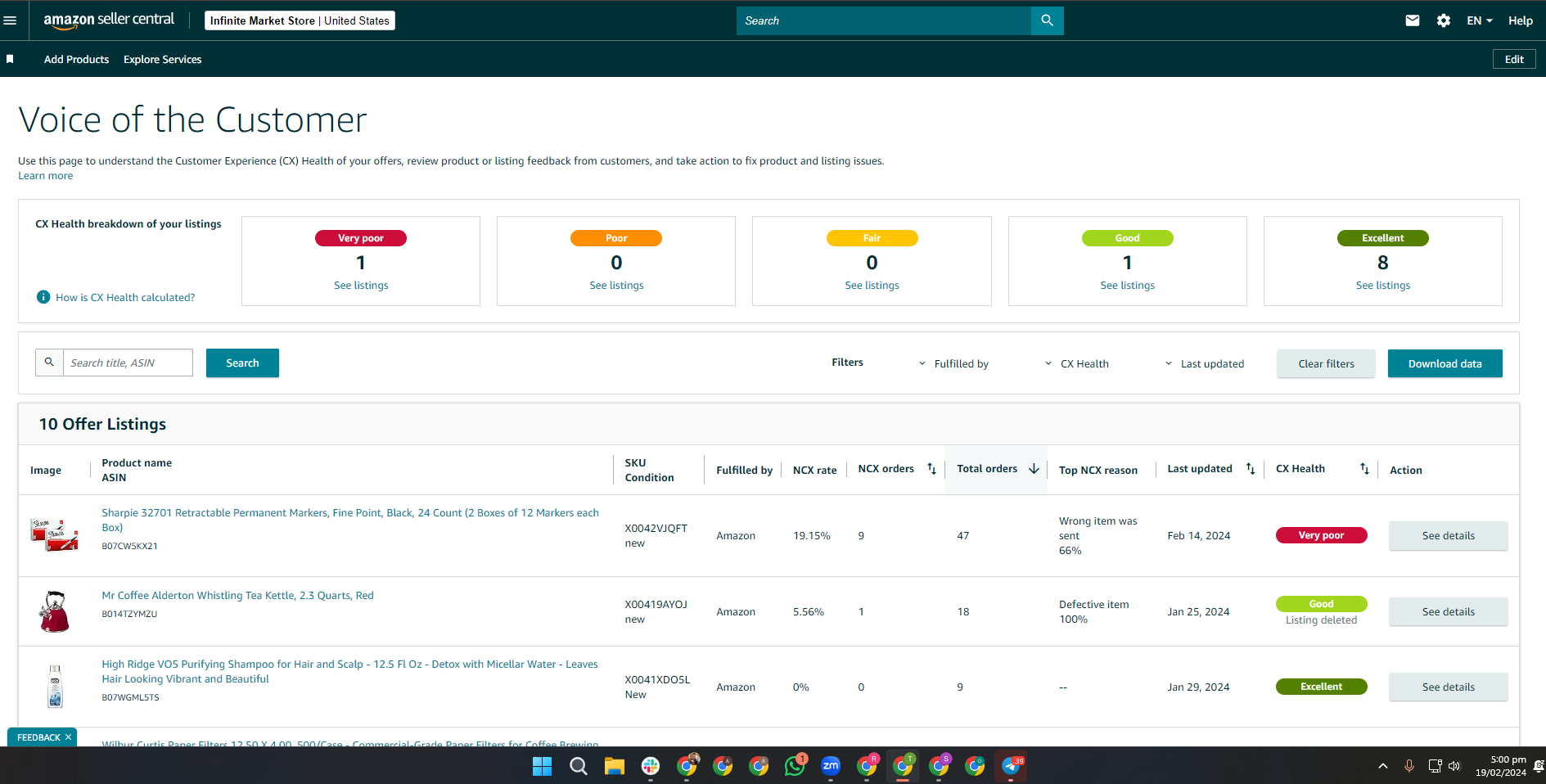Screen dimensions: 1546x784
Task: See details for Sharpie markers listing
Action: click(1448, 535)
